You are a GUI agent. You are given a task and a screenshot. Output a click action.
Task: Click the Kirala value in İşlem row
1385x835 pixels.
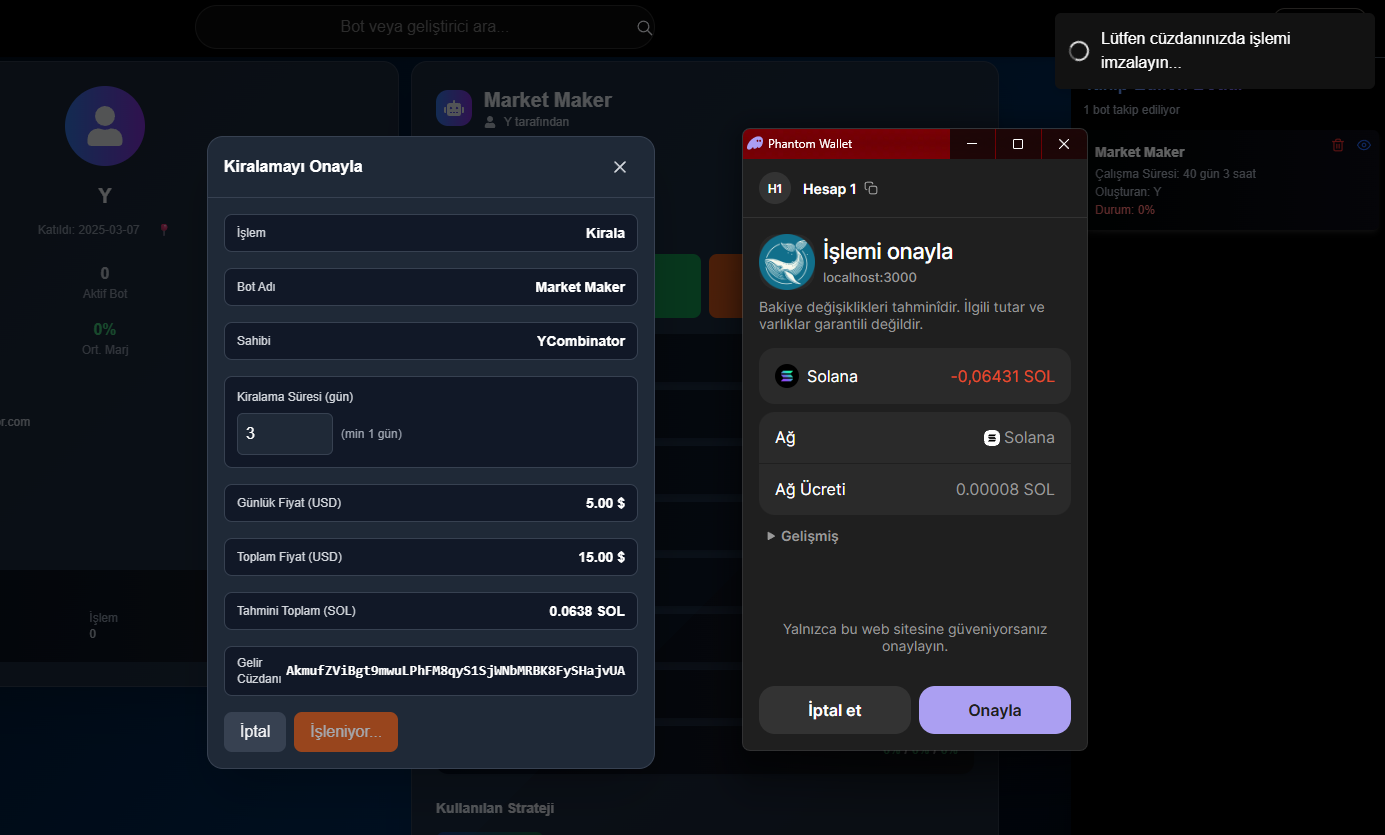click(x=605, y=233)
